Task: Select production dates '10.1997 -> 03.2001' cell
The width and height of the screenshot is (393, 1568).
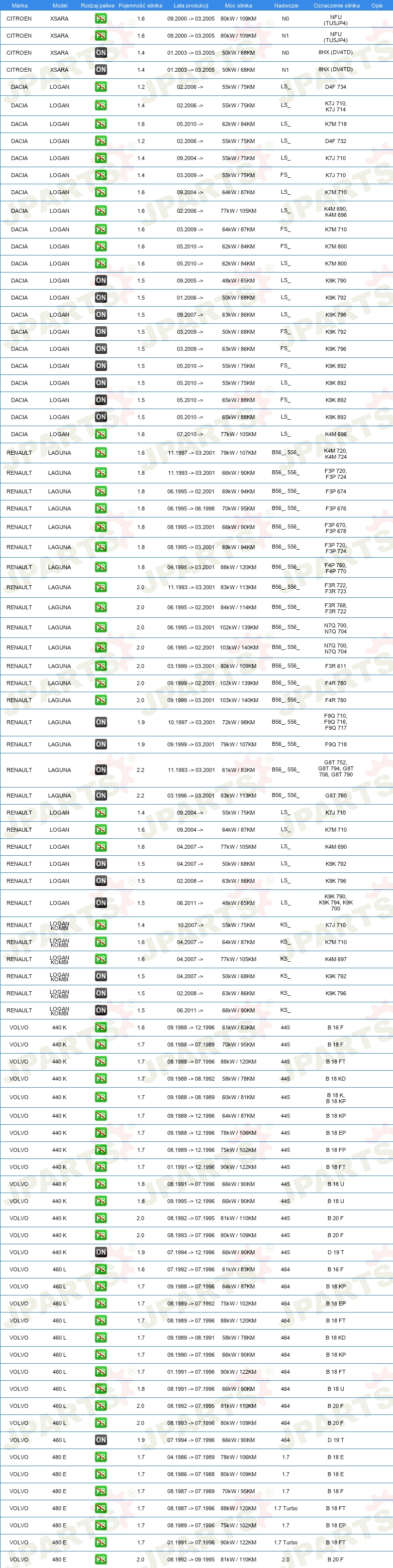Action: click(x=191, y=723)
